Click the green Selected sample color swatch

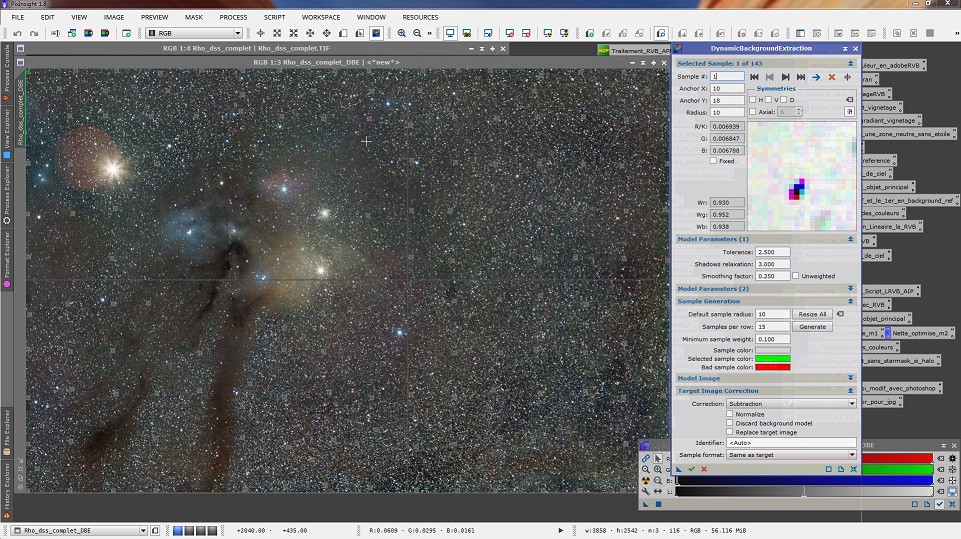tap(773, 358)
